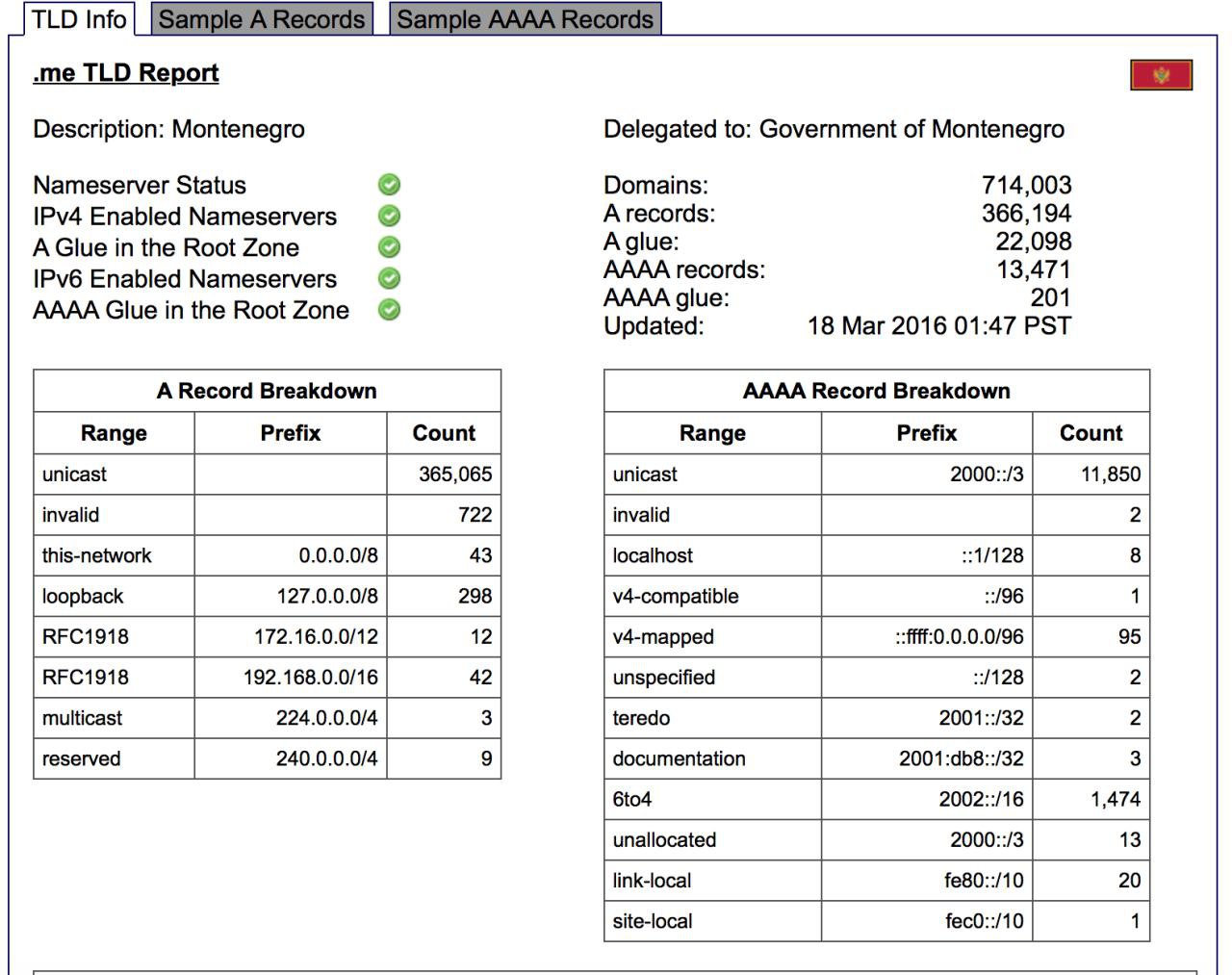This screenshot has width=1232, height=975.
Task: Select the 2001:db8::/32 documentation prefix cell
Action: tap(927, 758)
